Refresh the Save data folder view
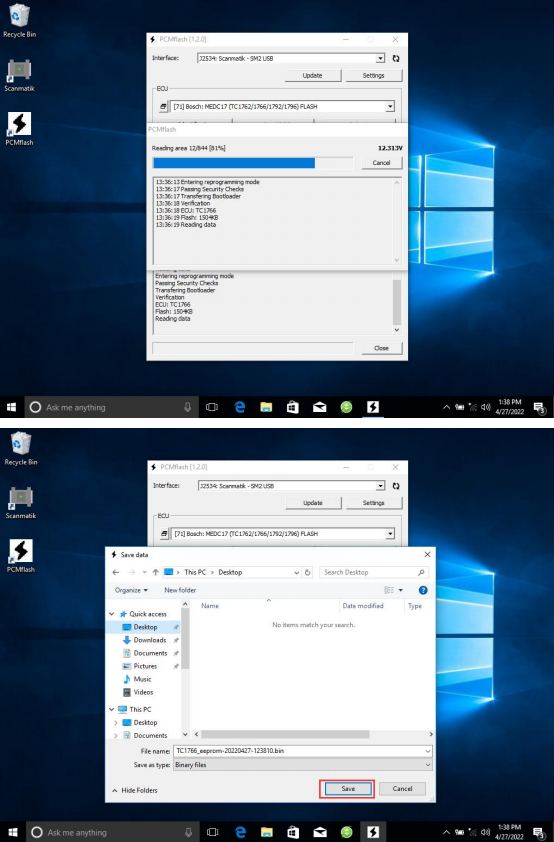 point(308,572)
